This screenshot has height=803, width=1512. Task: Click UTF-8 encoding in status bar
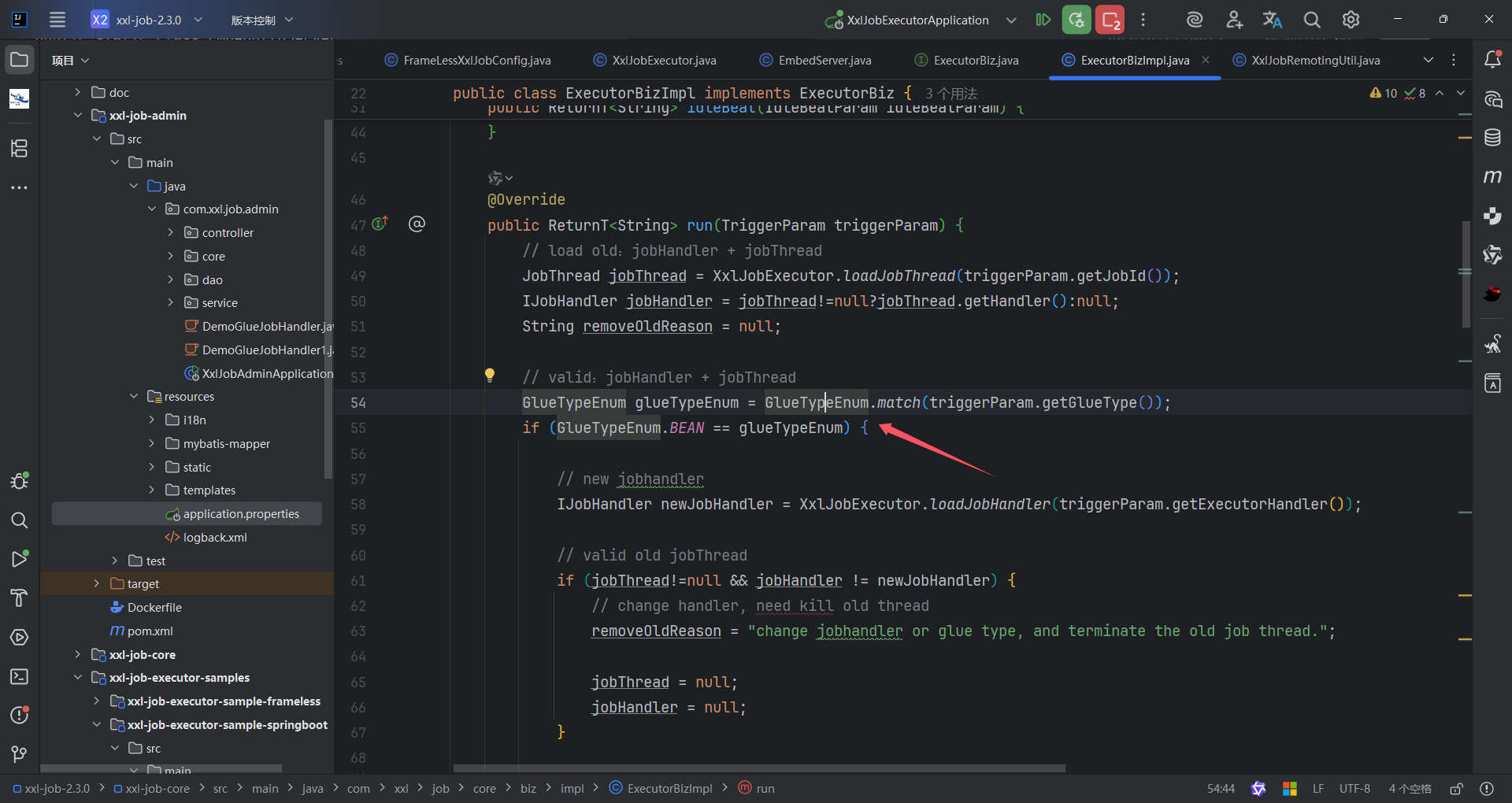[1354, 789]
